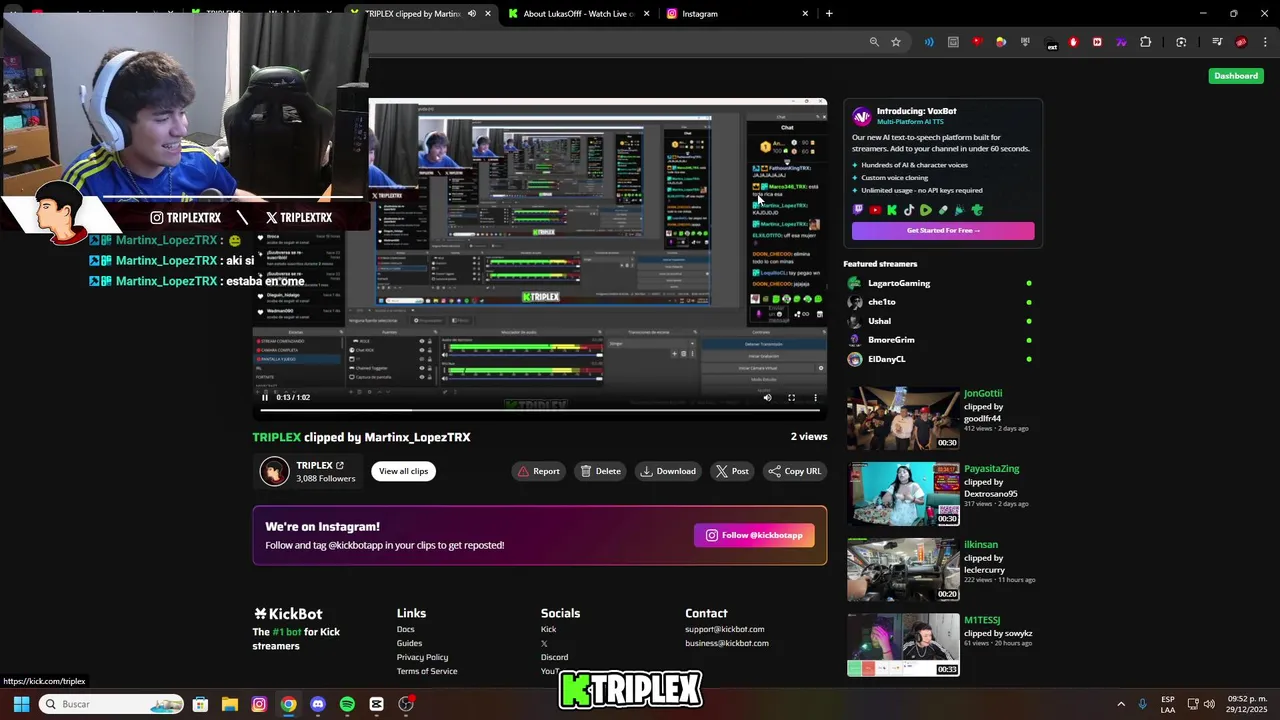Seek on the clip video progress bar

(540, 409)
